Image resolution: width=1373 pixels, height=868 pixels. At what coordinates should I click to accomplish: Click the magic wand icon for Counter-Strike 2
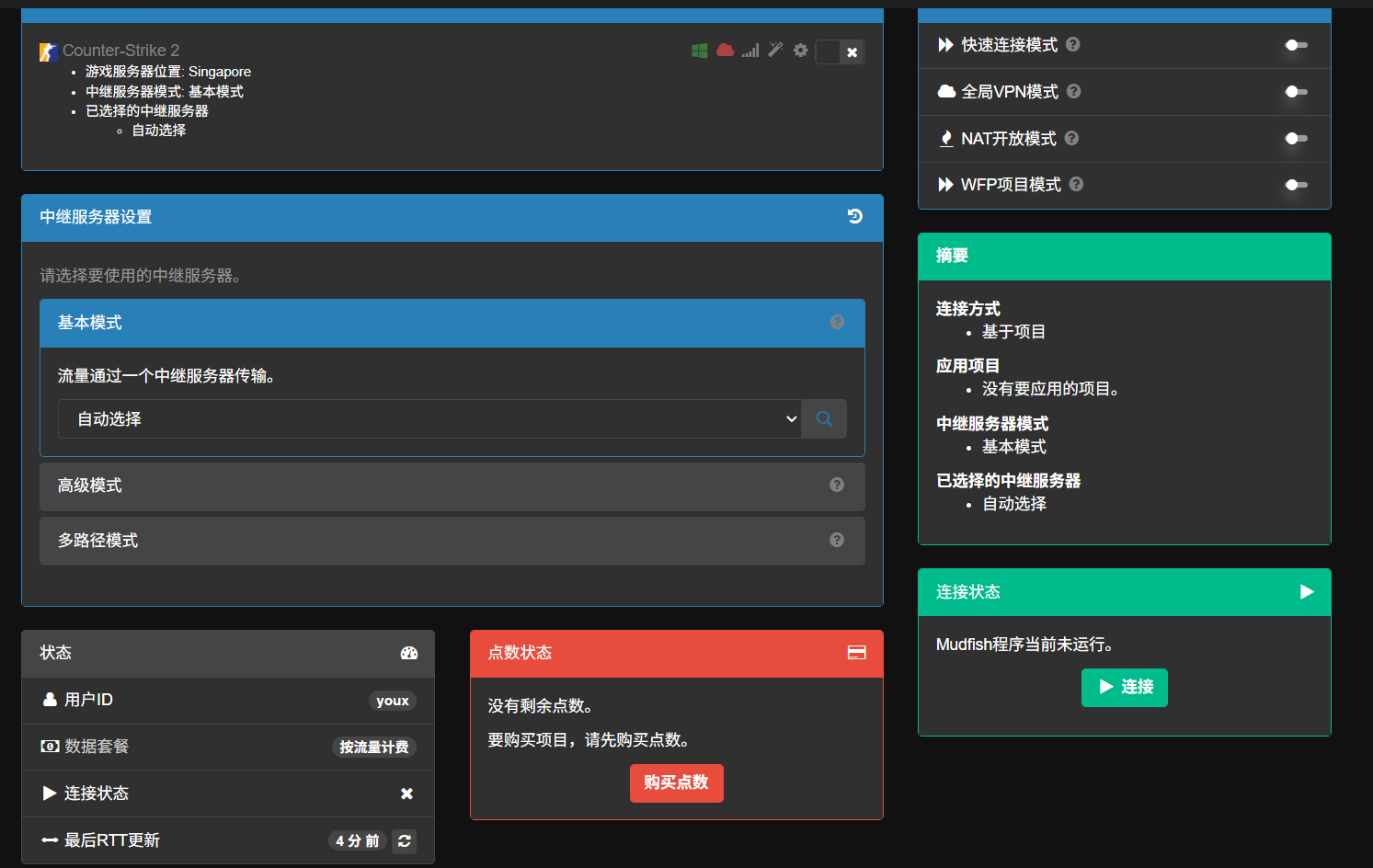click(775, 51)
